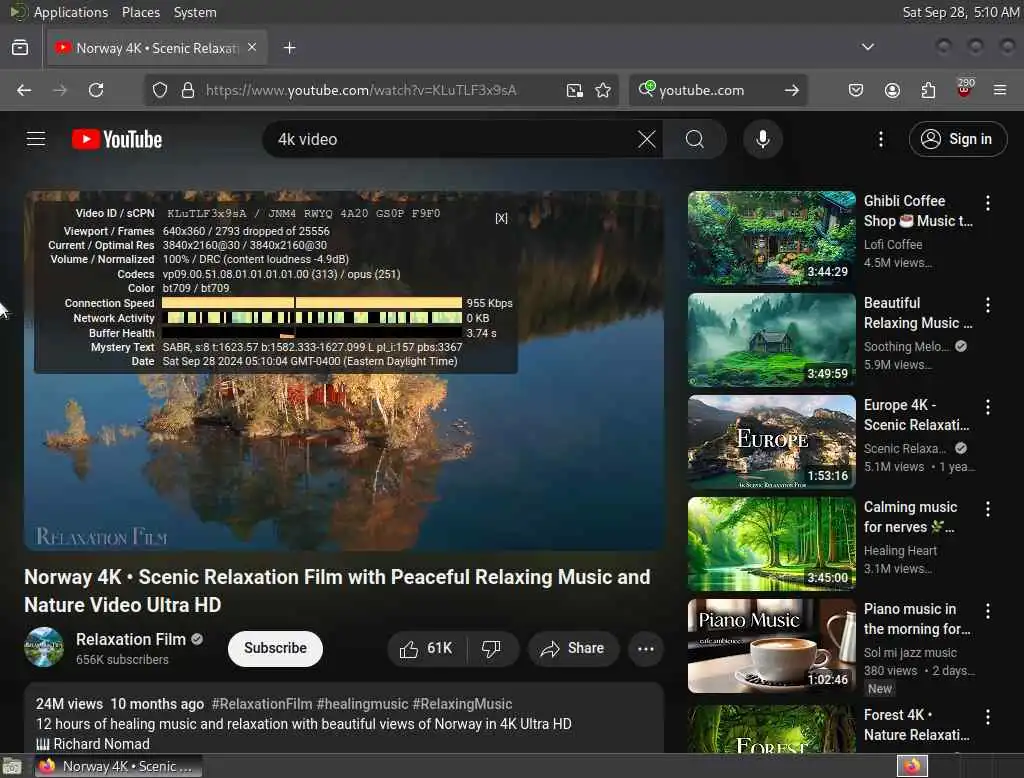
Task: Open options for Forest 4K video
Action: (987, 717)
